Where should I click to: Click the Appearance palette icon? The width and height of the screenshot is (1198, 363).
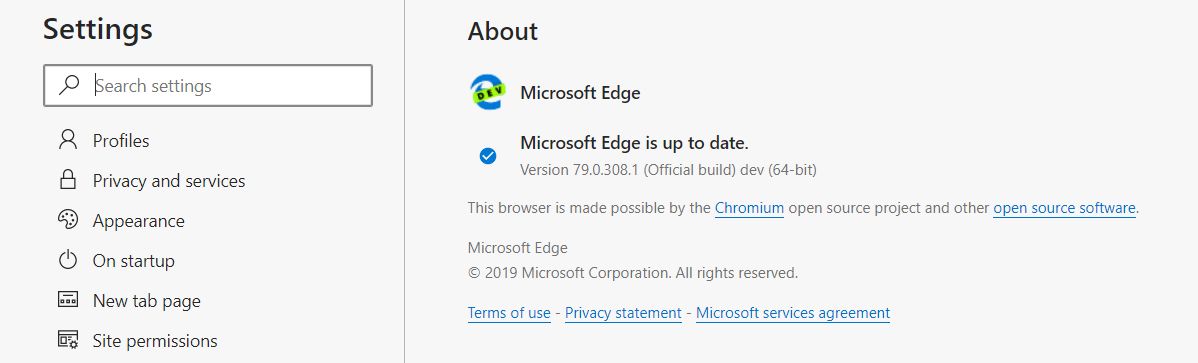click(68, 220)
